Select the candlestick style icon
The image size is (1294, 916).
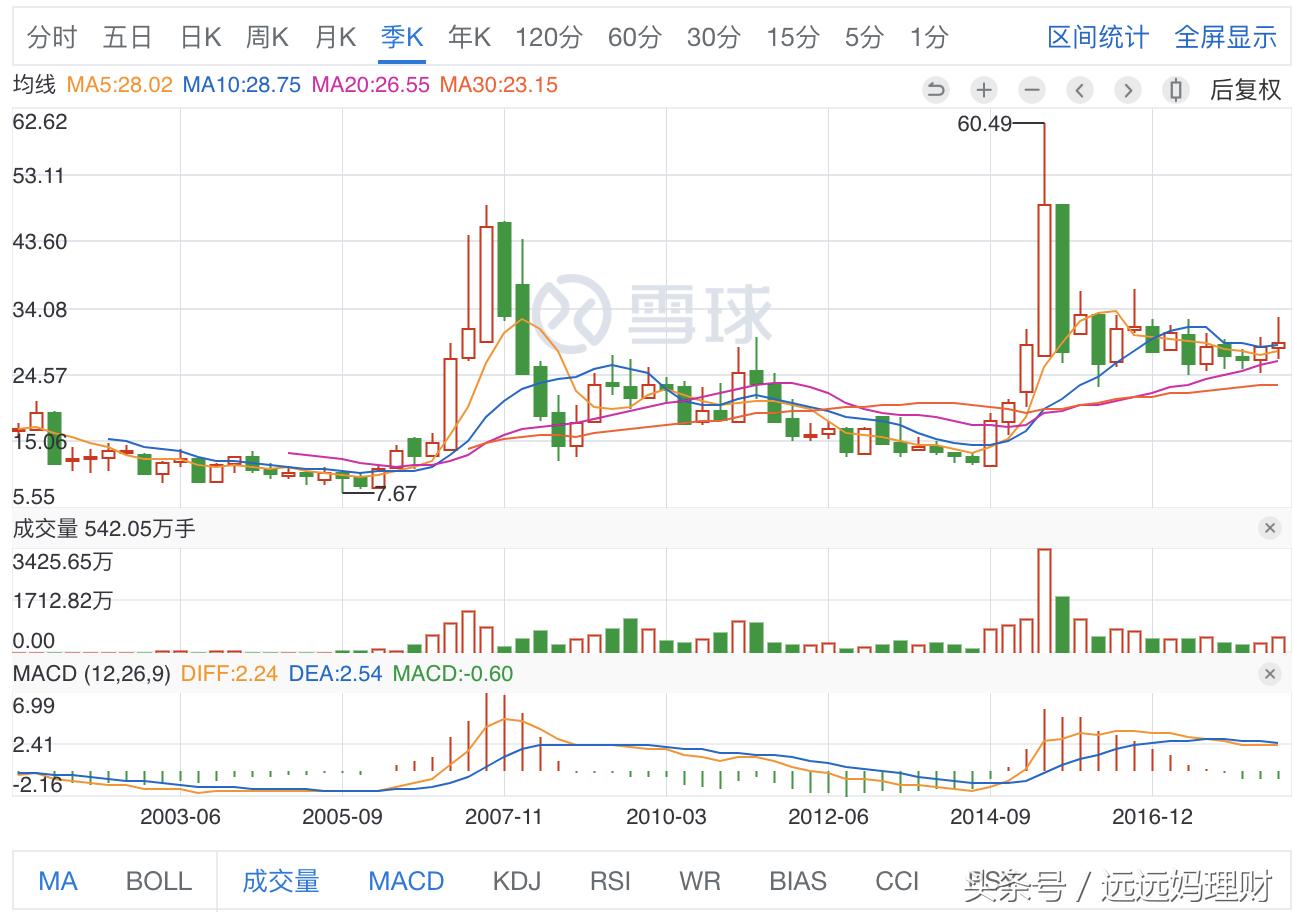(x=1176, y=90)
